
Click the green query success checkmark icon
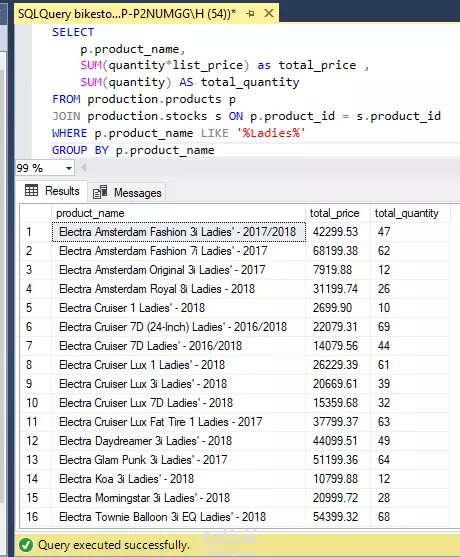pyautogui.click(x=26, y=545)
